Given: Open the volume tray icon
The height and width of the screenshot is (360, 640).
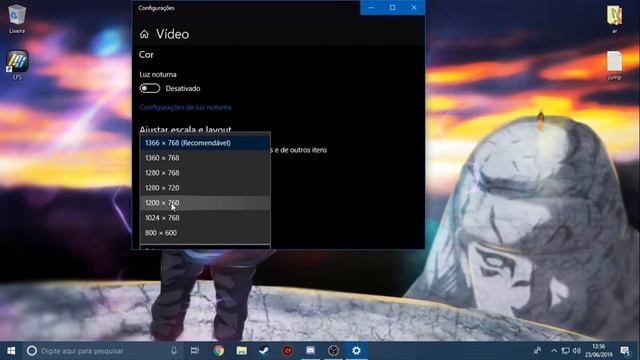Looking at the screenshot, I should (576, 351).
